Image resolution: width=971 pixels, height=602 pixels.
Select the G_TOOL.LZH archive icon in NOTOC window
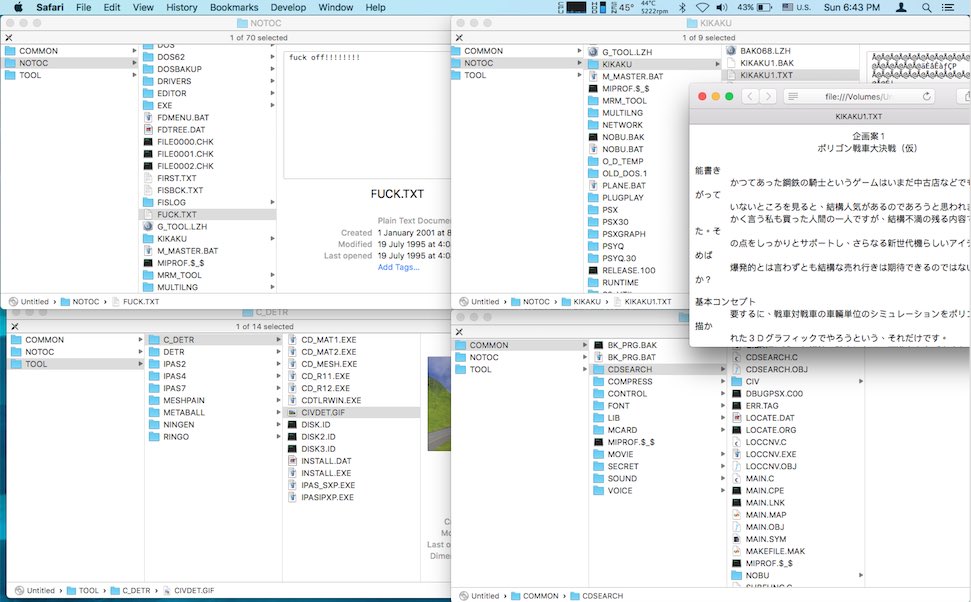148,226
